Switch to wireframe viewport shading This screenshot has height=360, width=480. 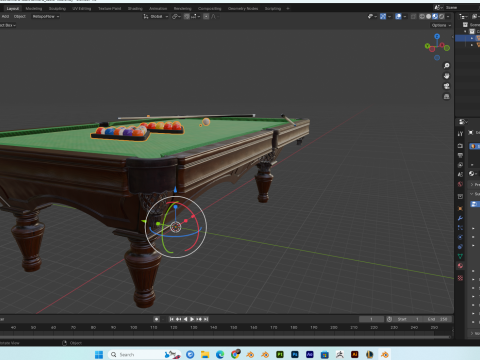pos(422,16)
